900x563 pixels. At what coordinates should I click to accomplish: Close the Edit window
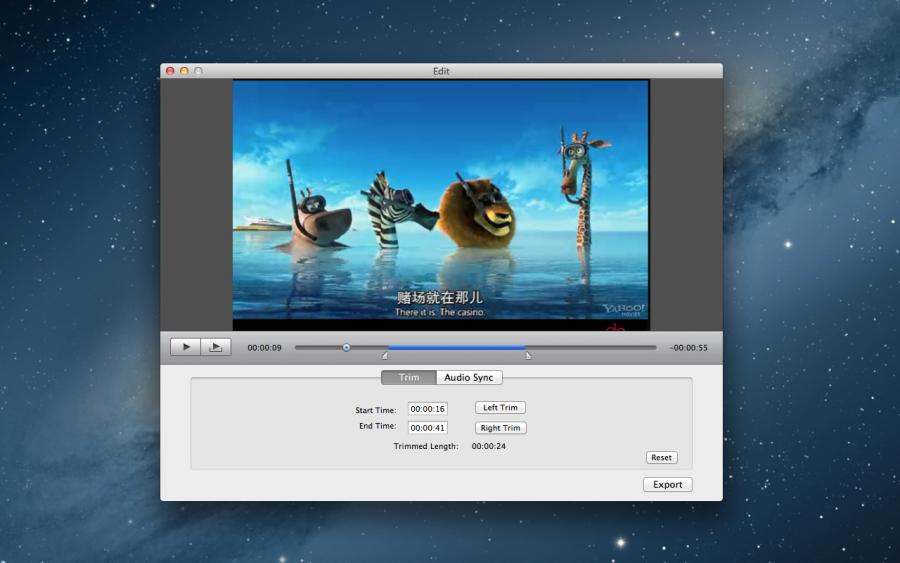(170, 71)
